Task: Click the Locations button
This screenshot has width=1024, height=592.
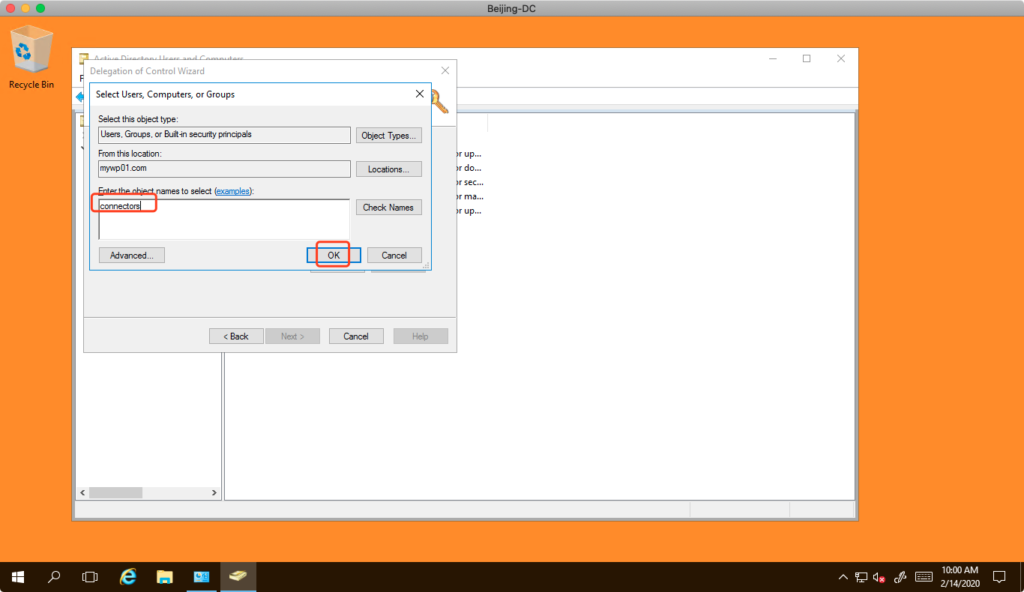Action: [388, 169]
